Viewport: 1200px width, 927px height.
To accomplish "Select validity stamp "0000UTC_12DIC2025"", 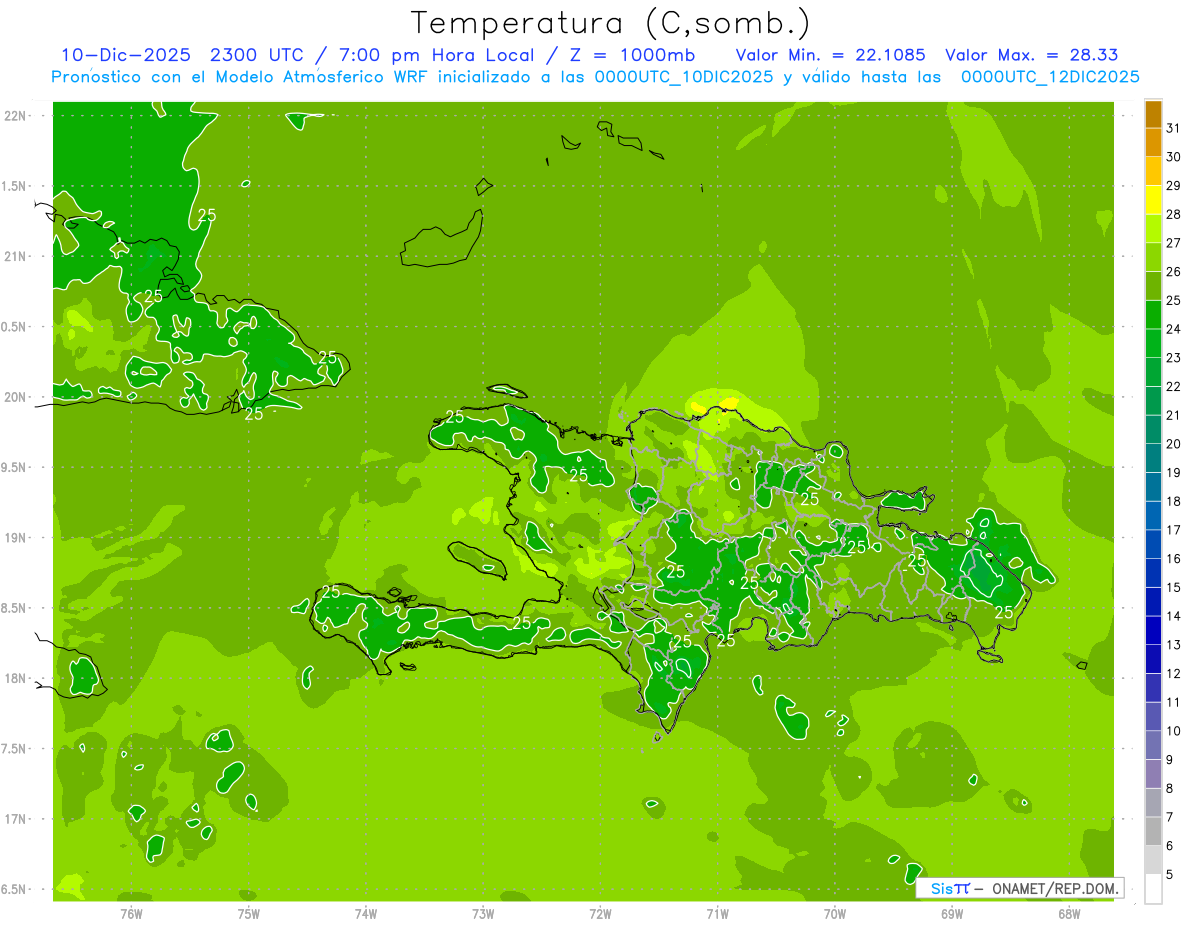I will [x=1050, y=77].
